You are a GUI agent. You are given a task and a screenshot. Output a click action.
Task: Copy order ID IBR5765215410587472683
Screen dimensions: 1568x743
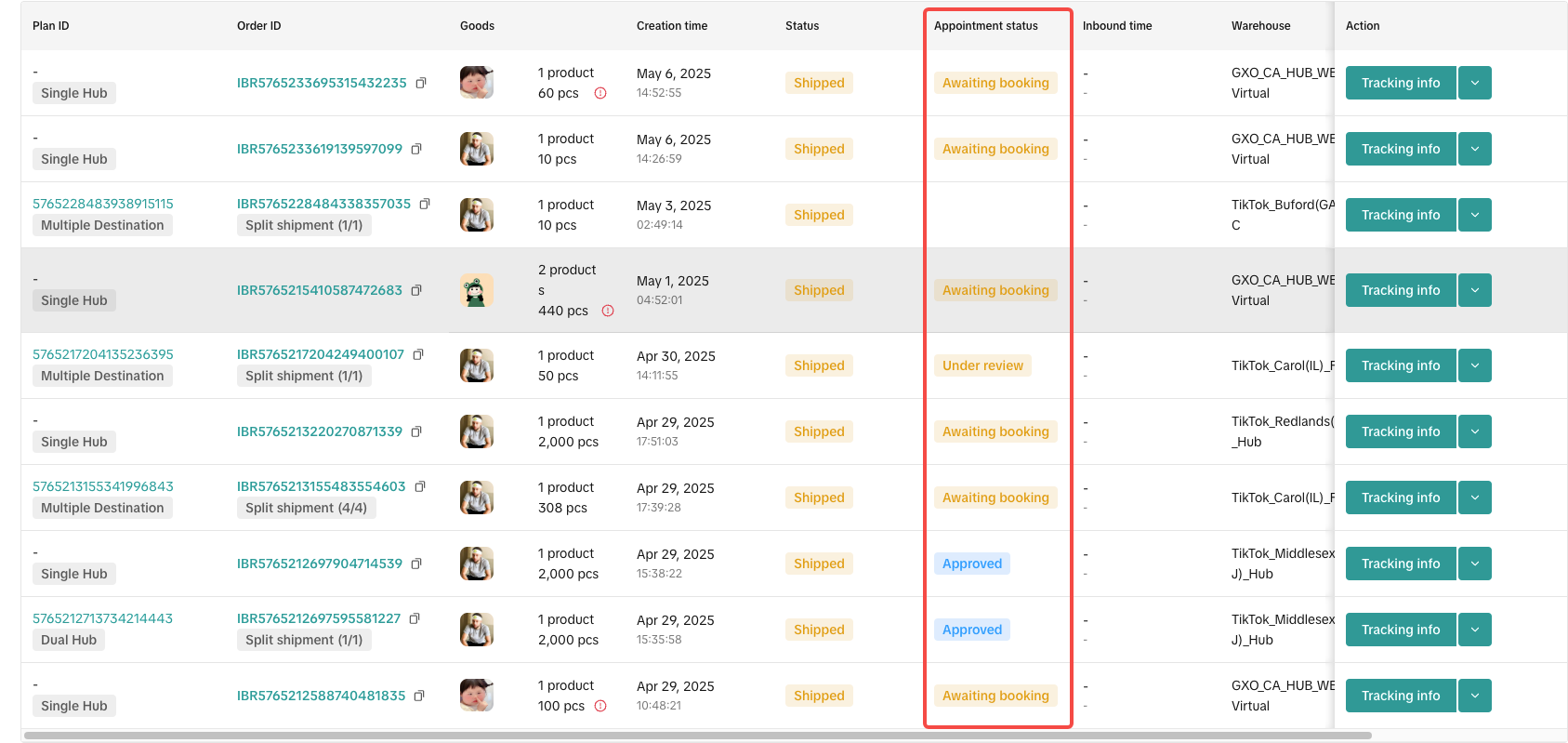click(x=416, y=290)
